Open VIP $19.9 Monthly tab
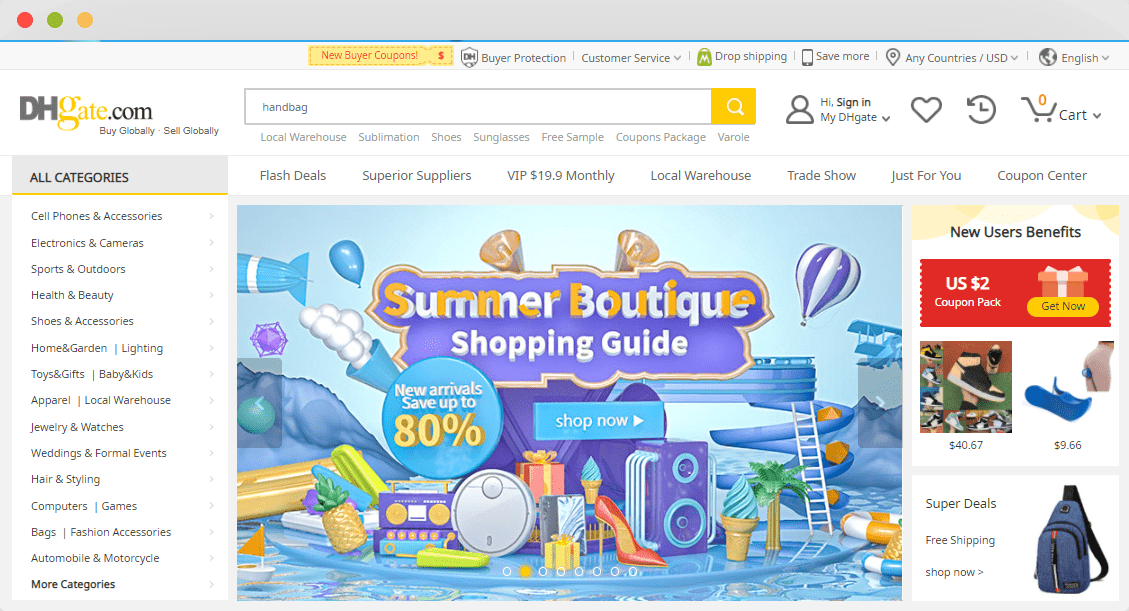 pos(561,176)
